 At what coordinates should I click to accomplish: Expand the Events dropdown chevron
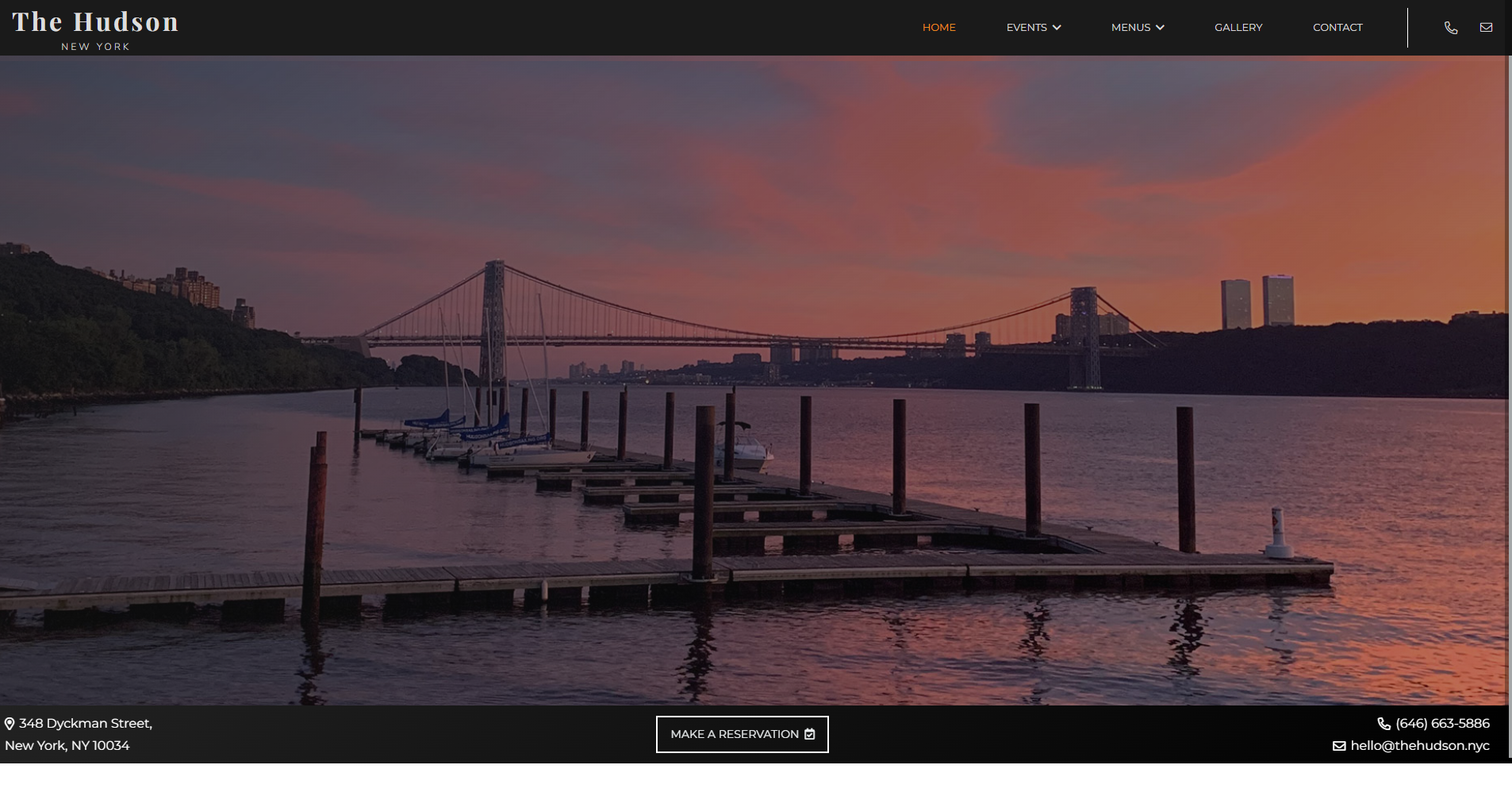tap(1057, 28)
